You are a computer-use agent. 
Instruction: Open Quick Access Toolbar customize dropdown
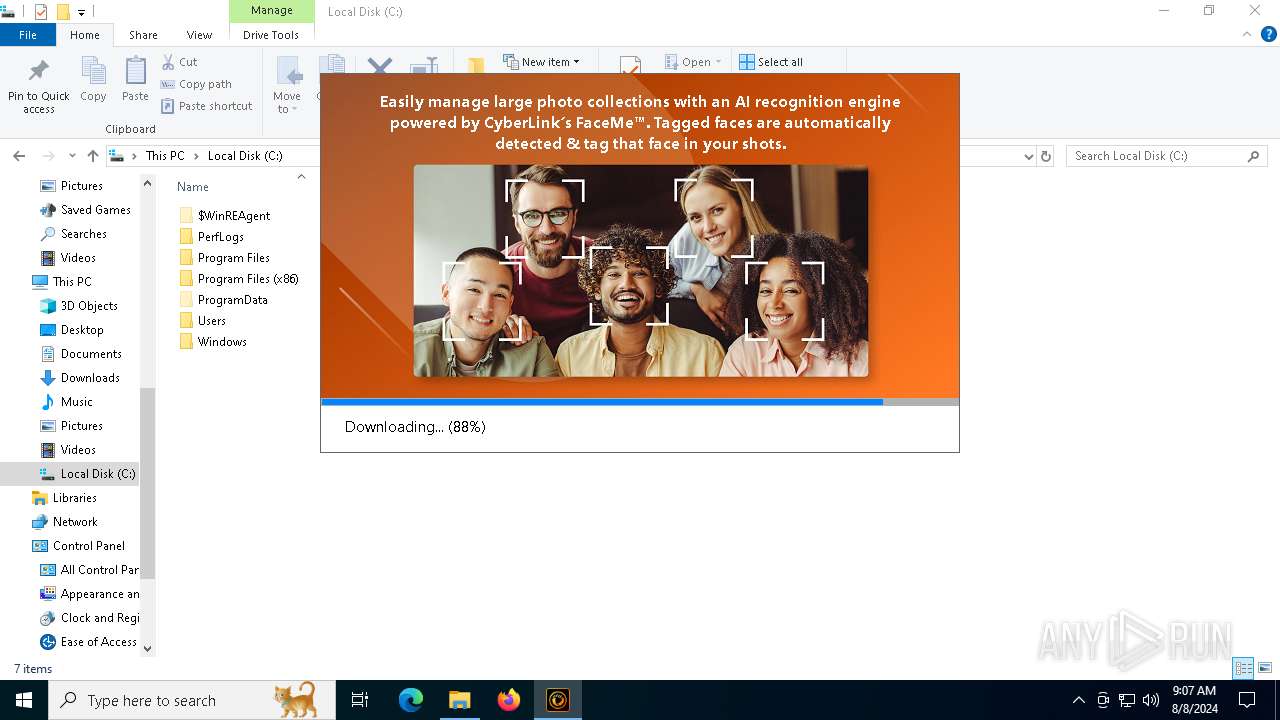(x=81, y=12)
